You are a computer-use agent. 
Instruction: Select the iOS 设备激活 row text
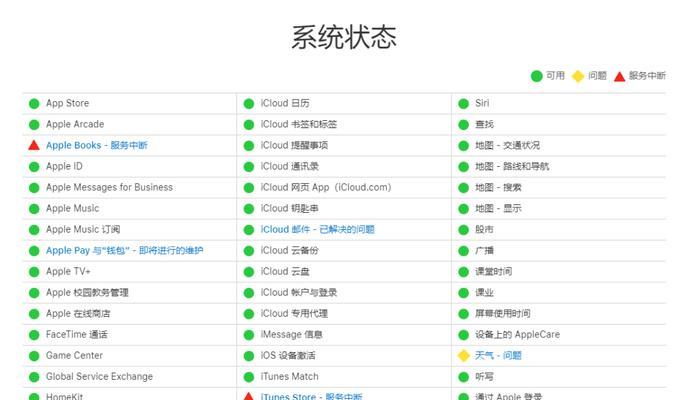coord(288,356)
